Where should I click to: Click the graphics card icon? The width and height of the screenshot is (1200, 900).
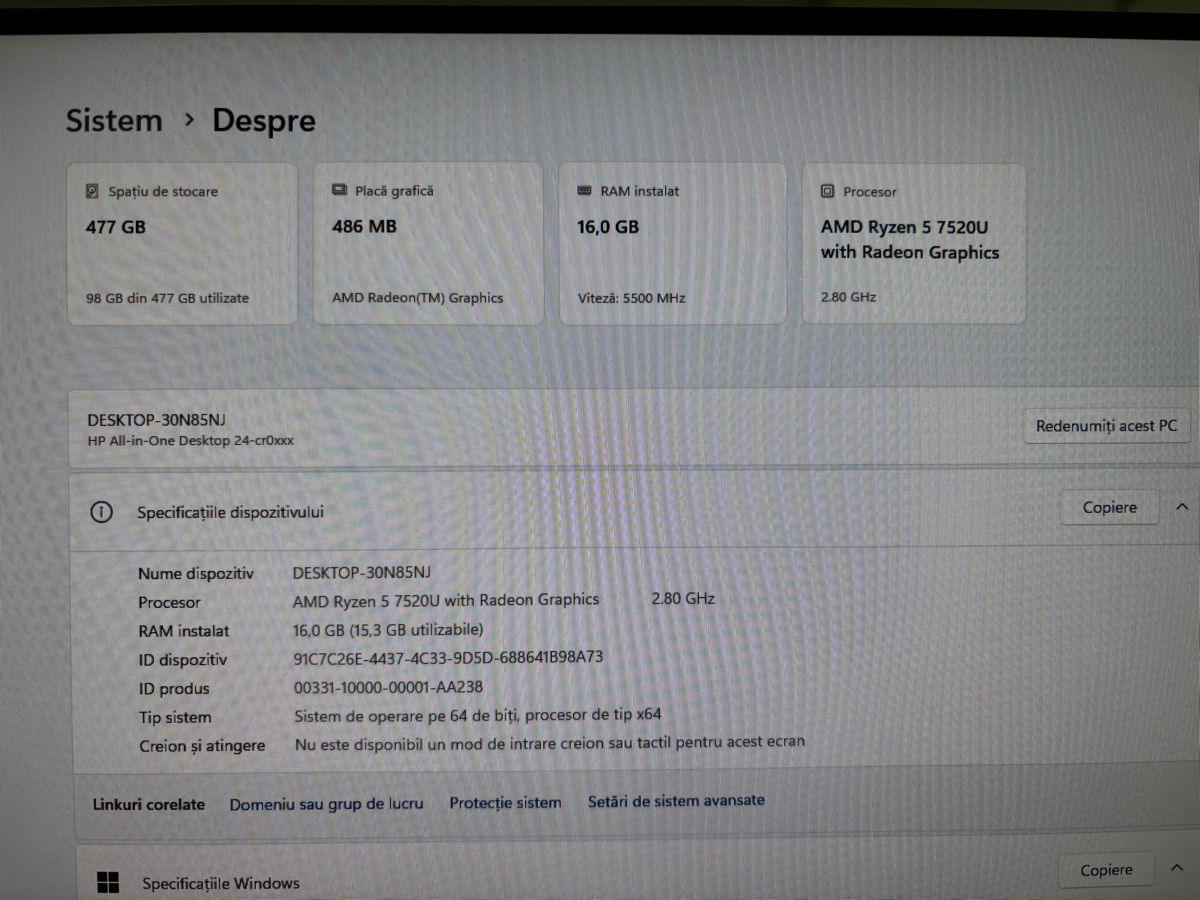[338, 191]
